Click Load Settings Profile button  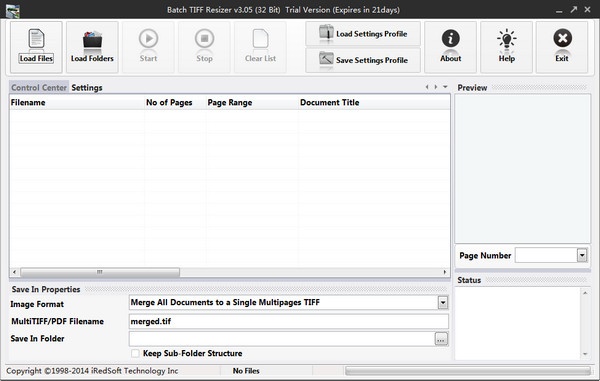[363, 34]
